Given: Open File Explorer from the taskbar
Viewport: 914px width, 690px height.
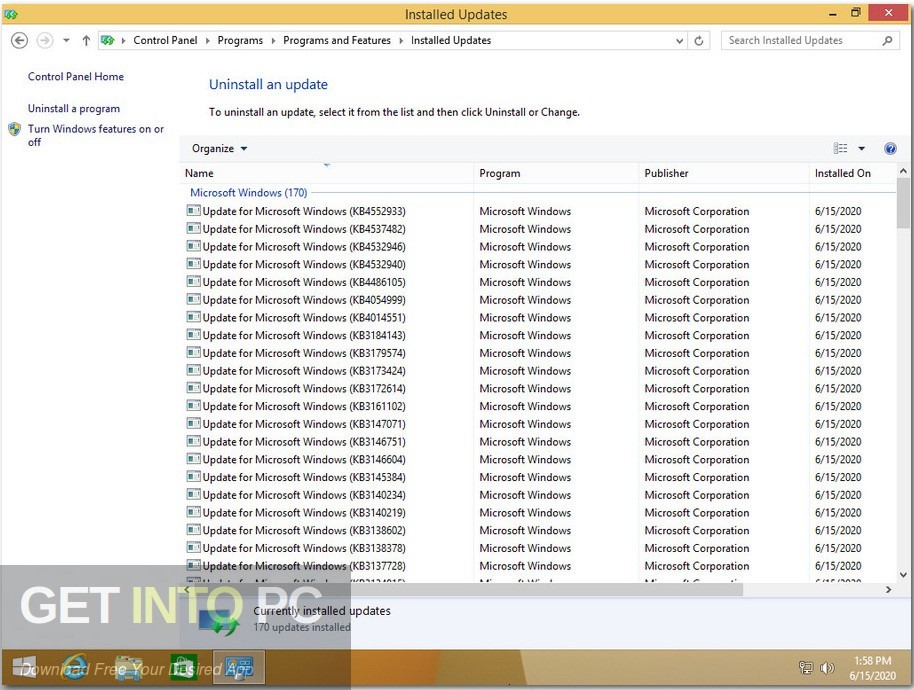Looking at the screenshot, I should pos(129,667).
